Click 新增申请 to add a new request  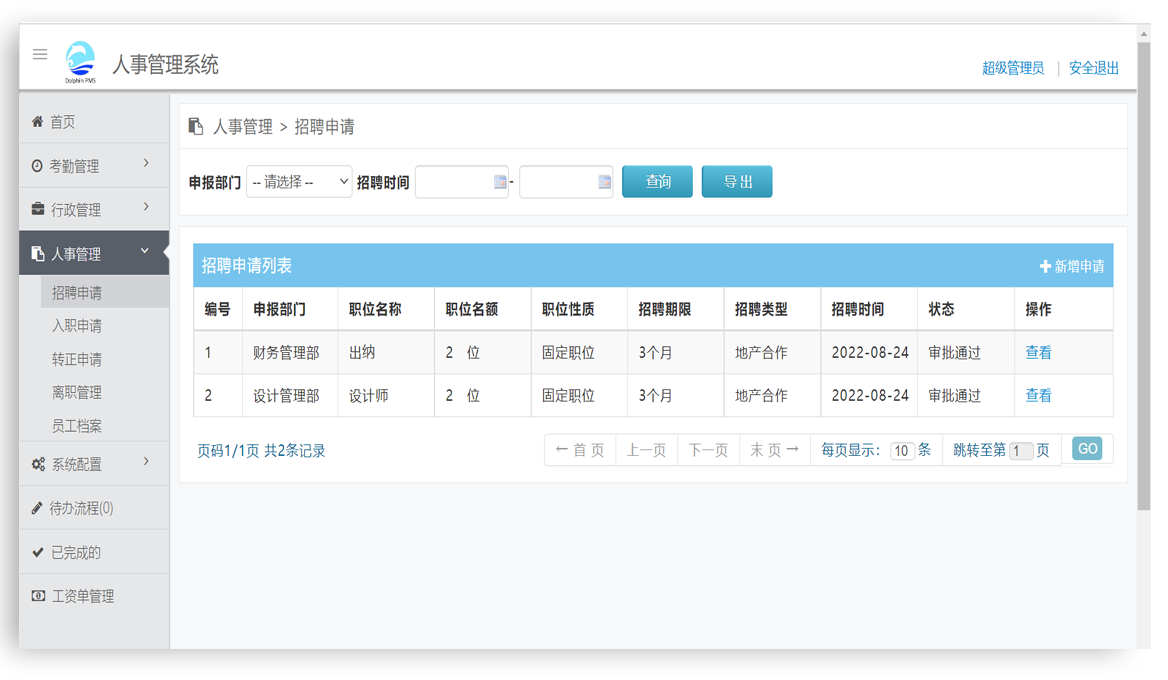(1072, 266)
